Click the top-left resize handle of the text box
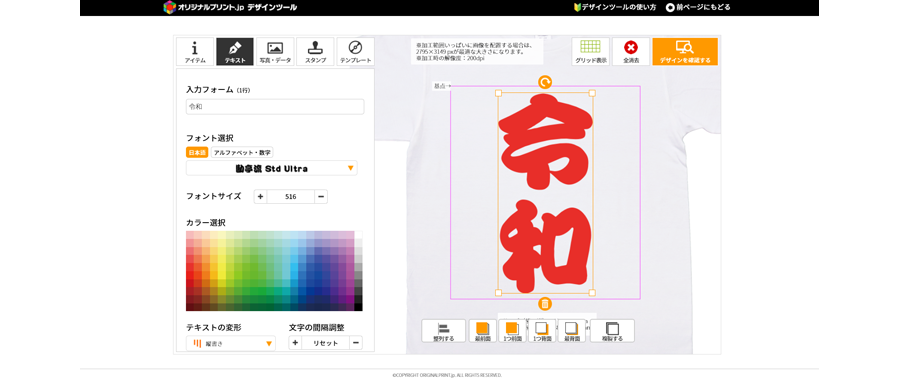This screenshot has width=900, height=391. point(498,92)
